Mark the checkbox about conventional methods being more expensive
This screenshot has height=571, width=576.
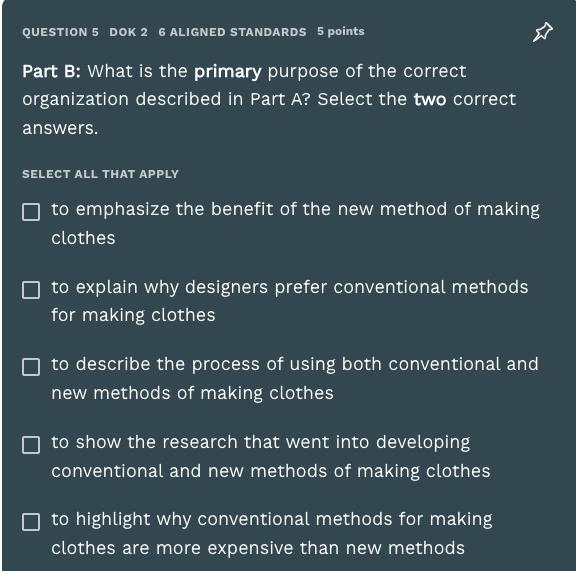tap(31, 522)
